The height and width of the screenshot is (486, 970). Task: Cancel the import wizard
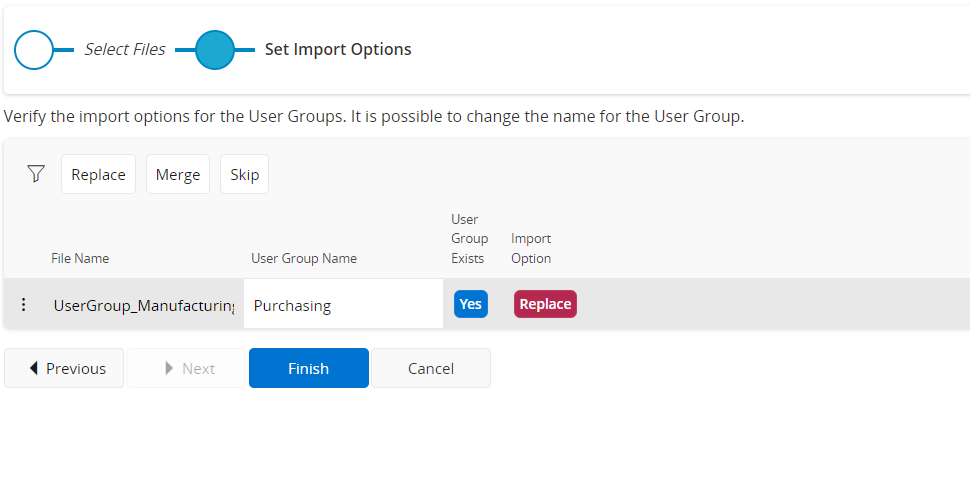click(431, 368)
